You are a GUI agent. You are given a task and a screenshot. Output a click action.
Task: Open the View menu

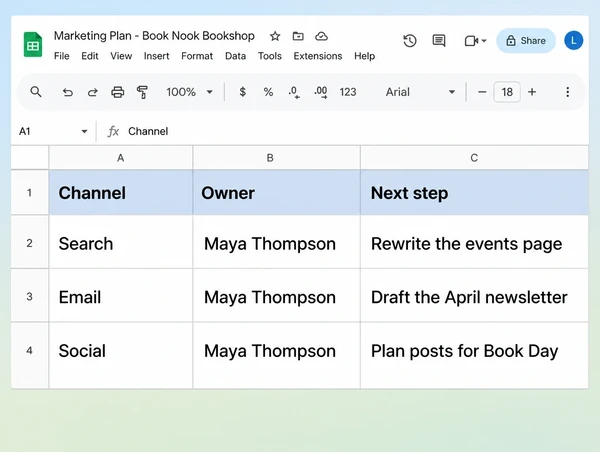pos(121,56)
